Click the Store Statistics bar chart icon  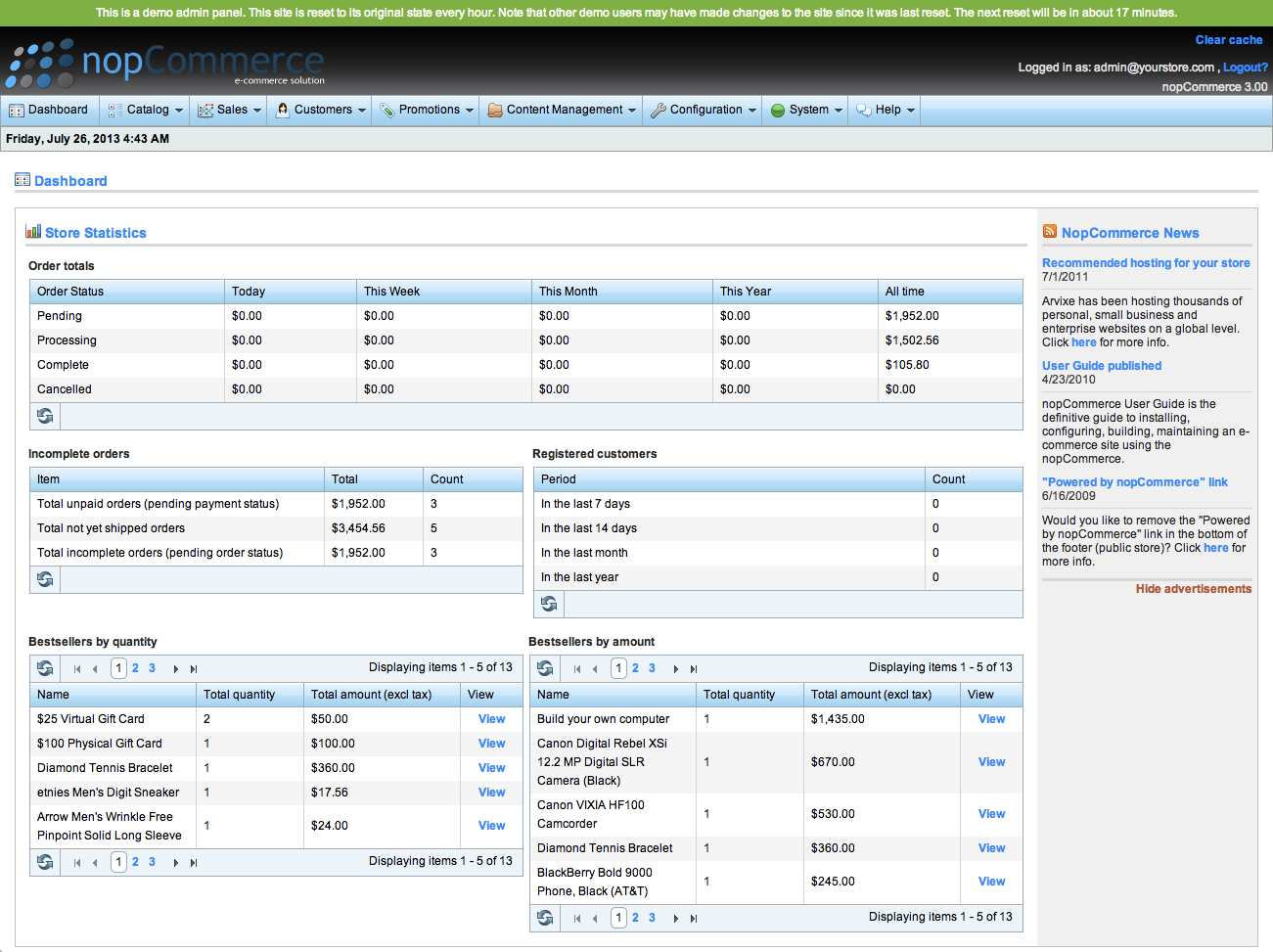tap(33, 232)
